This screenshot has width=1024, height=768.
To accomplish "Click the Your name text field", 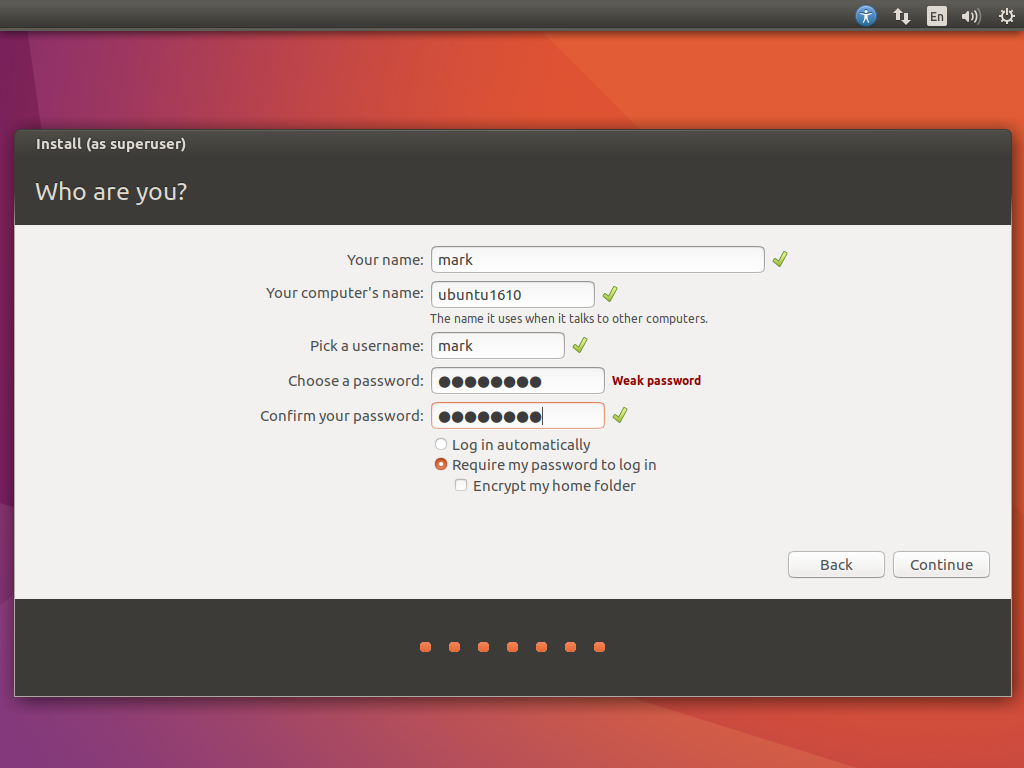I will (597, 259).
